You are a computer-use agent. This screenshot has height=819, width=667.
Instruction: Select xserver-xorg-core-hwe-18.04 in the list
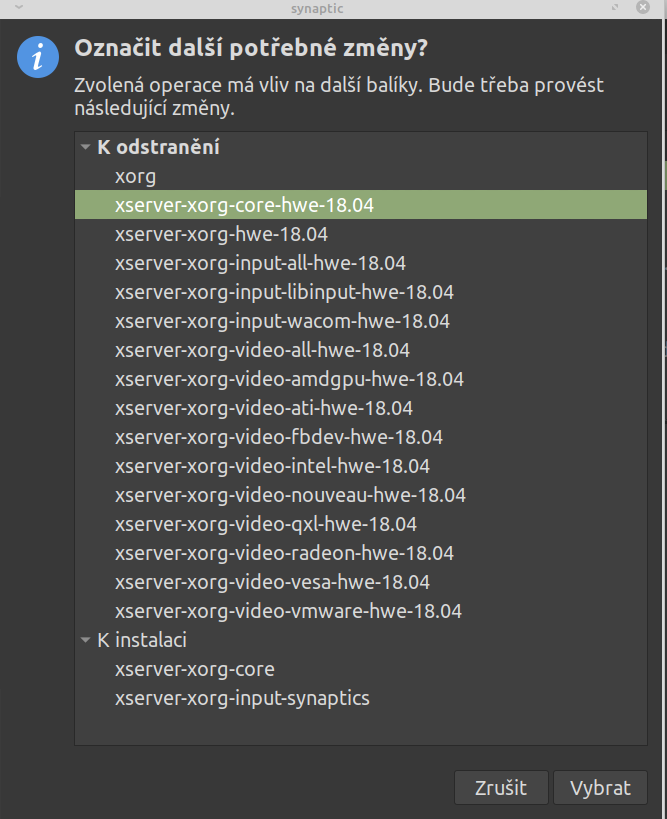point(244,205)
